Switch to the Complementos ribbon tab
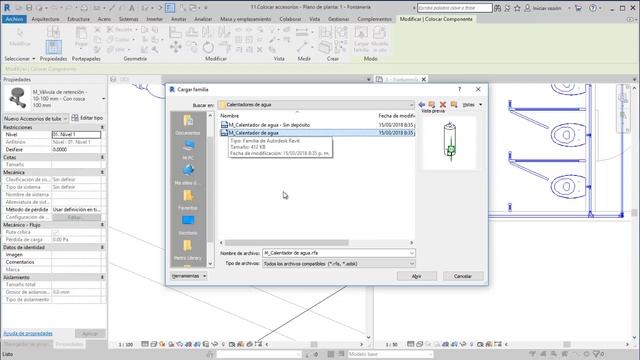Image resolution: width=640 pixels, height=360 pixels. click(x=374, y=19)
